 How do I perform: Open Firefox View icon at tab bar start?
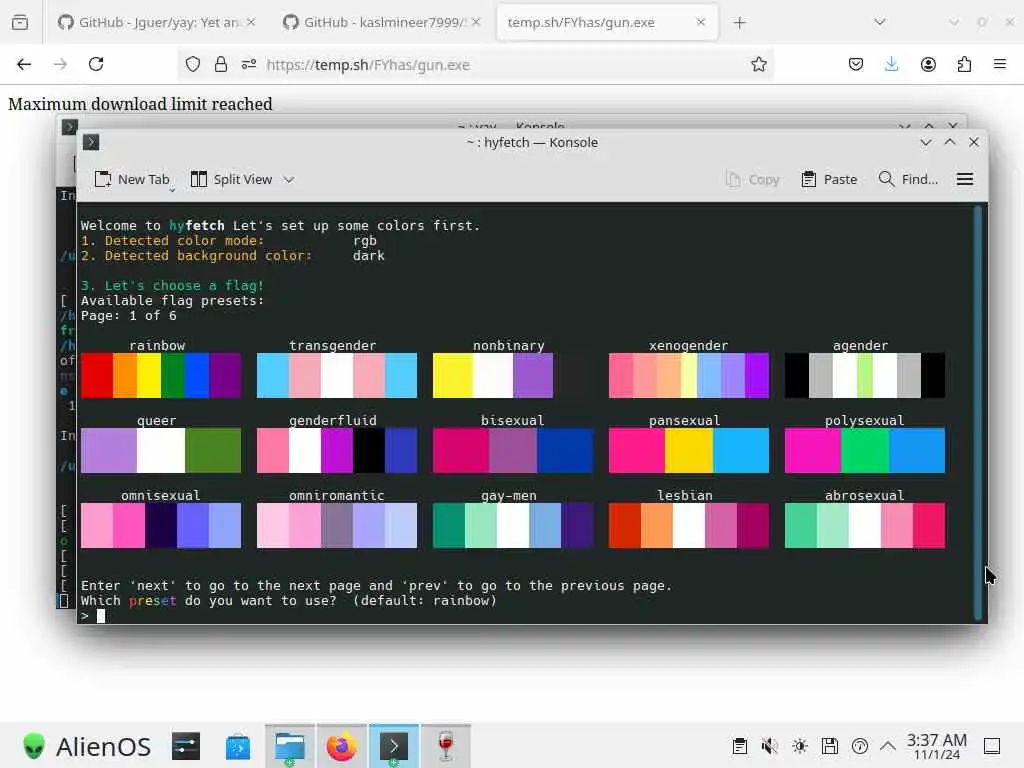tap(20, 23)
